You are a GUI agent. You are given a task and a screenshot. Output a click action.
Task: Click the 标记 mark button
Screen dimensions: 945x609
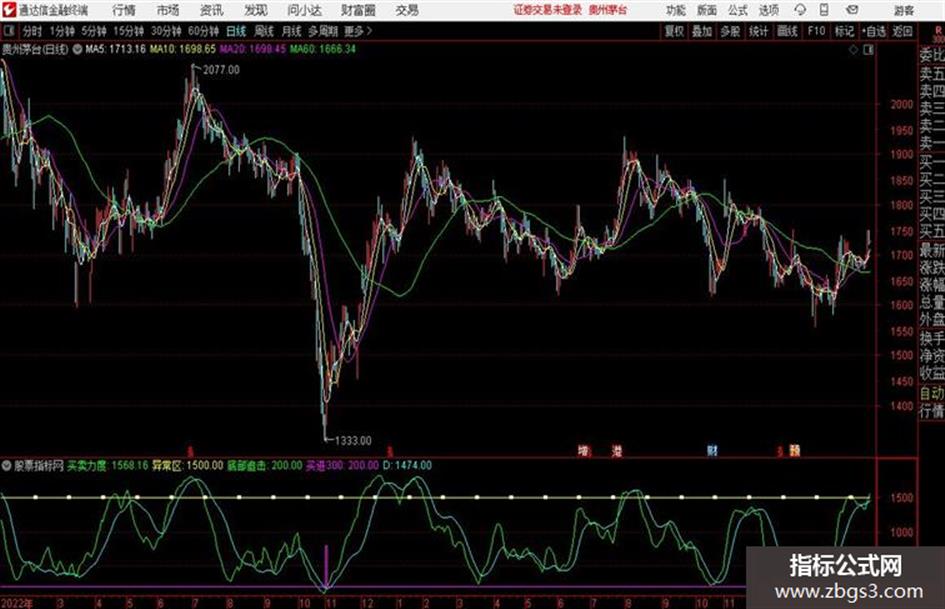(844, 31)
